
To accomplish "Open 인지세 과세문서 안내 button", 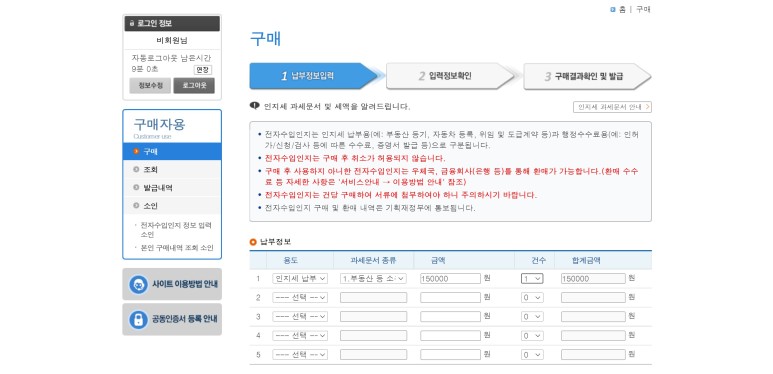I will point(612,107).
